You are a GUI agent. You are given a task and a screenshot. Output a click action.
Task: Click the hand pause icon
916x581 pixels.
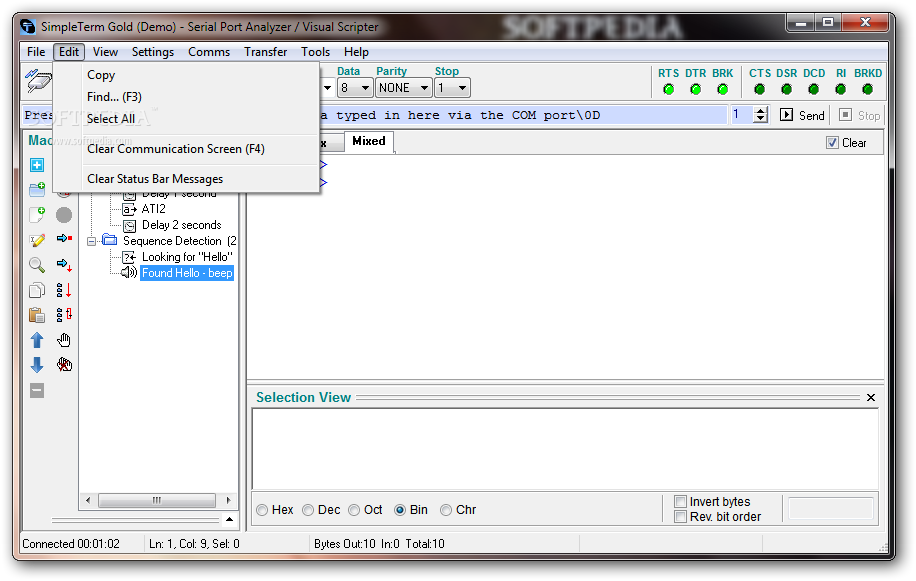[x=64, y=340]
